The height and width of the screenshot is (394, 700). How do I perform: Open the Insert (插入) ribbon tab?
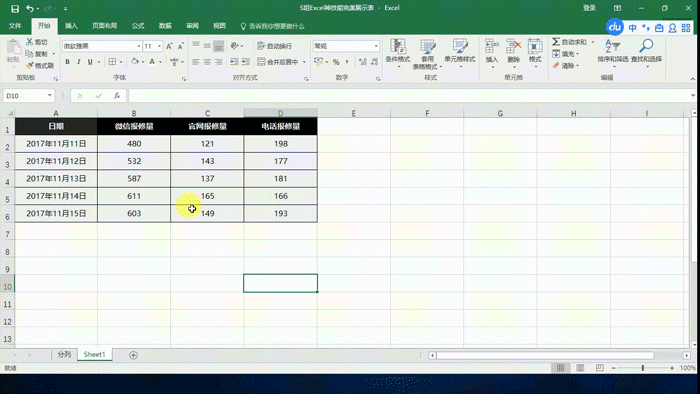[x=71, y=26]
